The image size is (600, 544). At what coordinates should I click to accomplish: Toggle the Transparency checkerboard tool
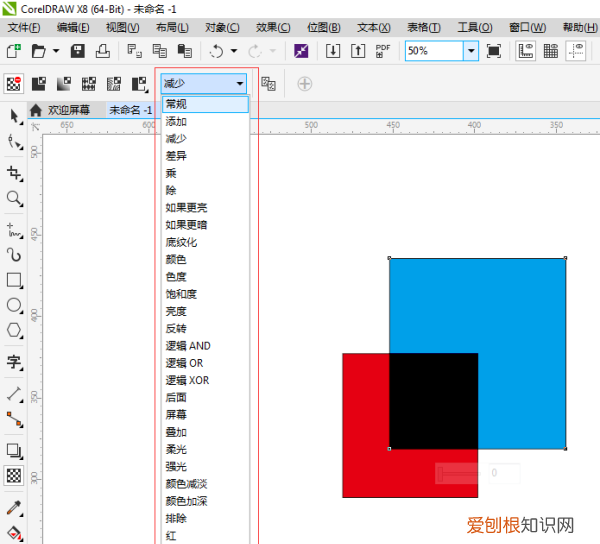(14, 476)
